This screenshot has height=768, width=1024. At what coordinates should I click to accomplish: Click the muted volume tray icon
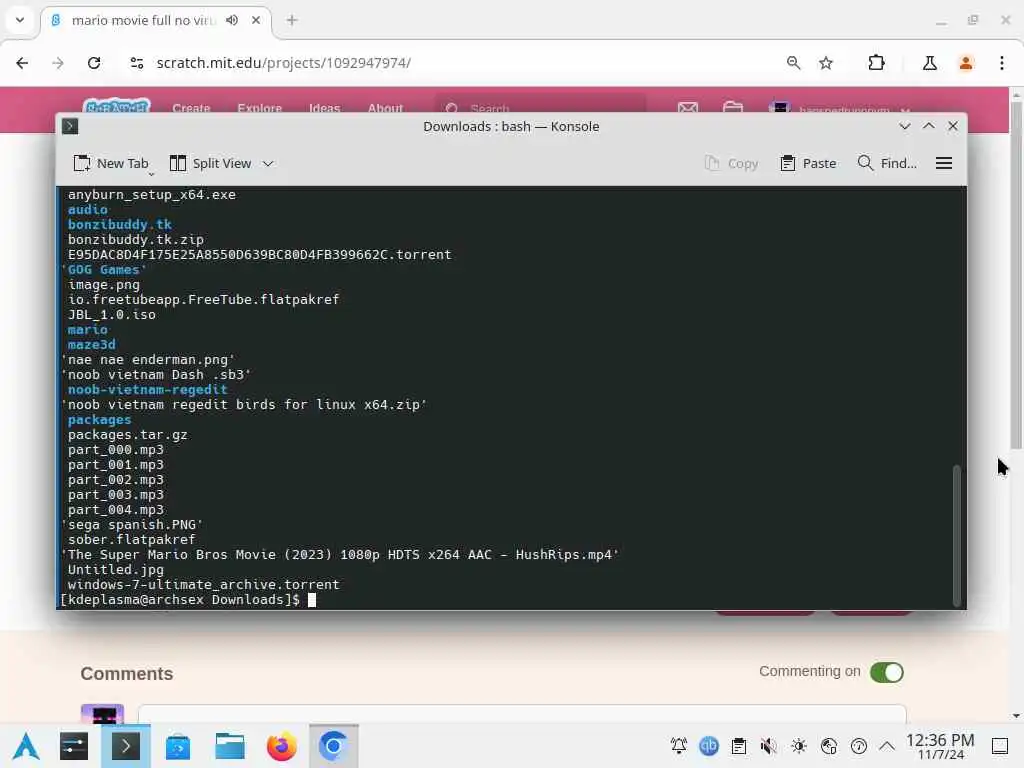click(769, 746)
